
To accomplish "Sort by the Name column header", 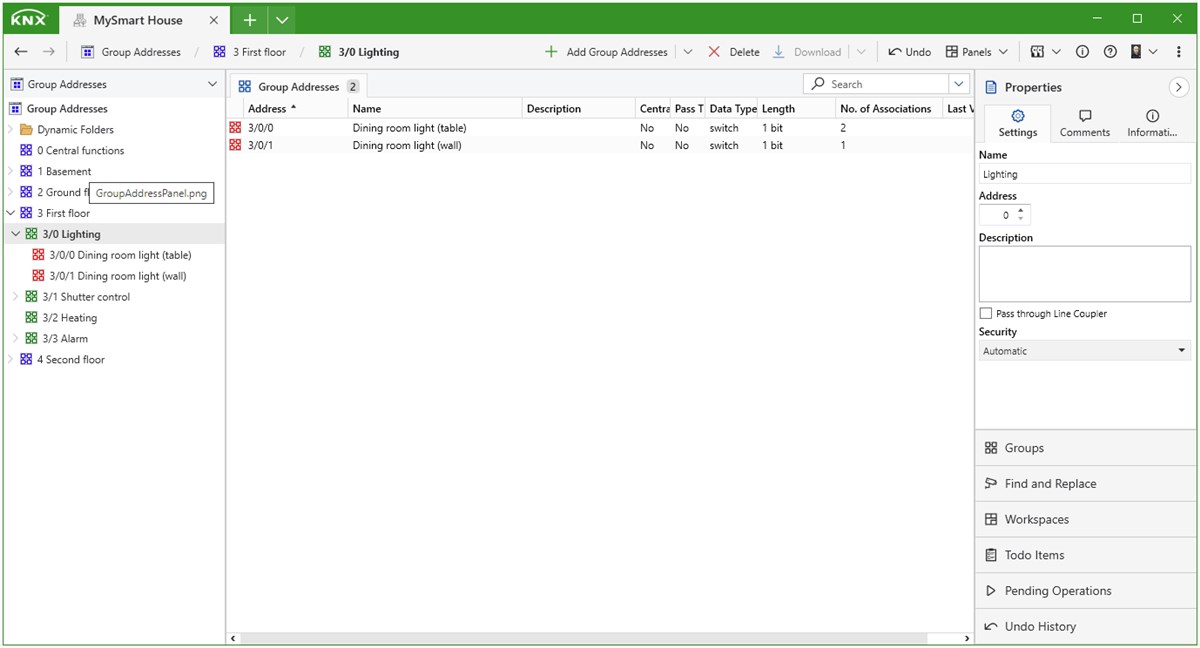I will tap(435, 108).
